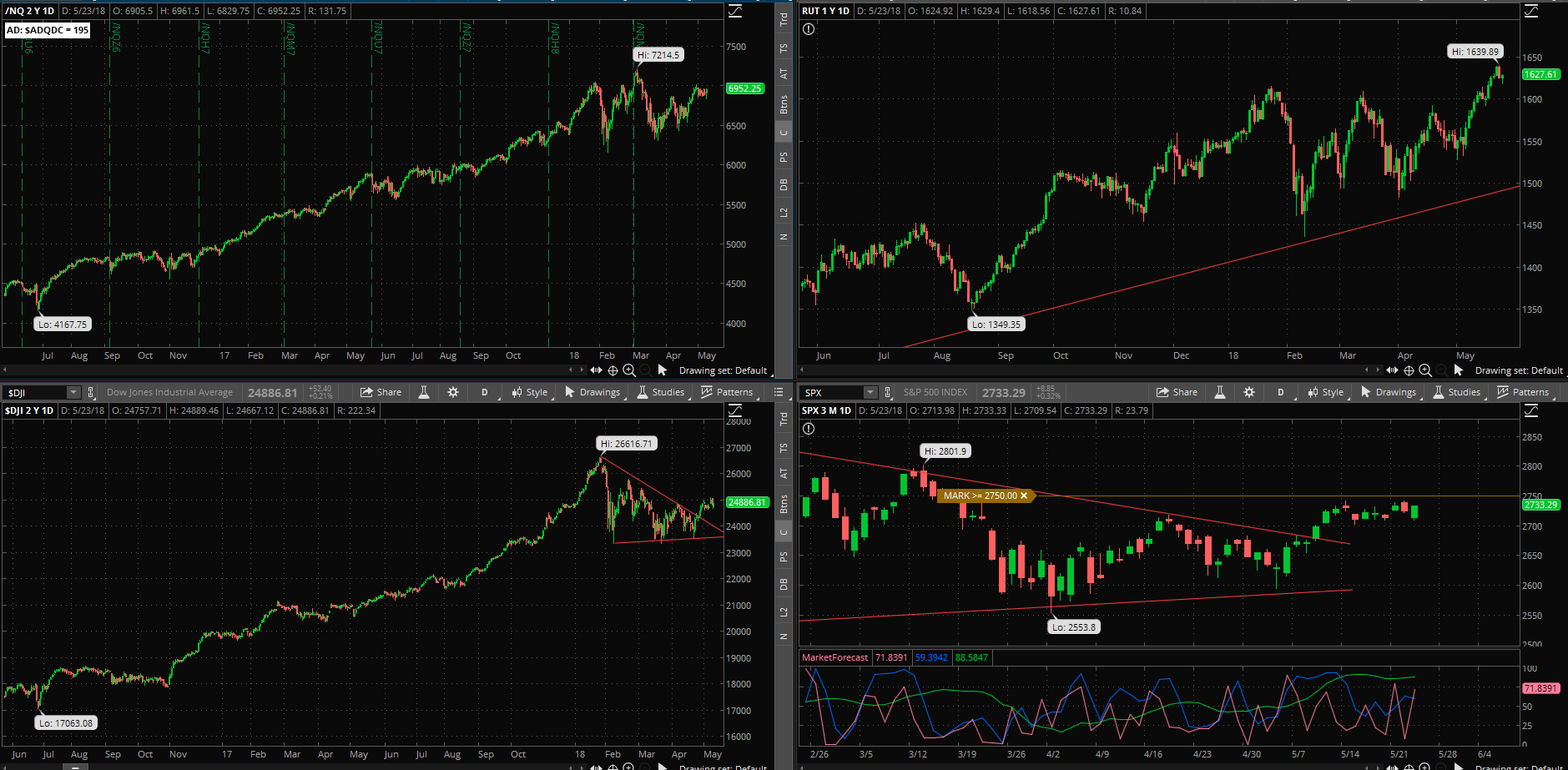
Task: Open Style menu in SPX toolbar
Action: click(1326, 392)
